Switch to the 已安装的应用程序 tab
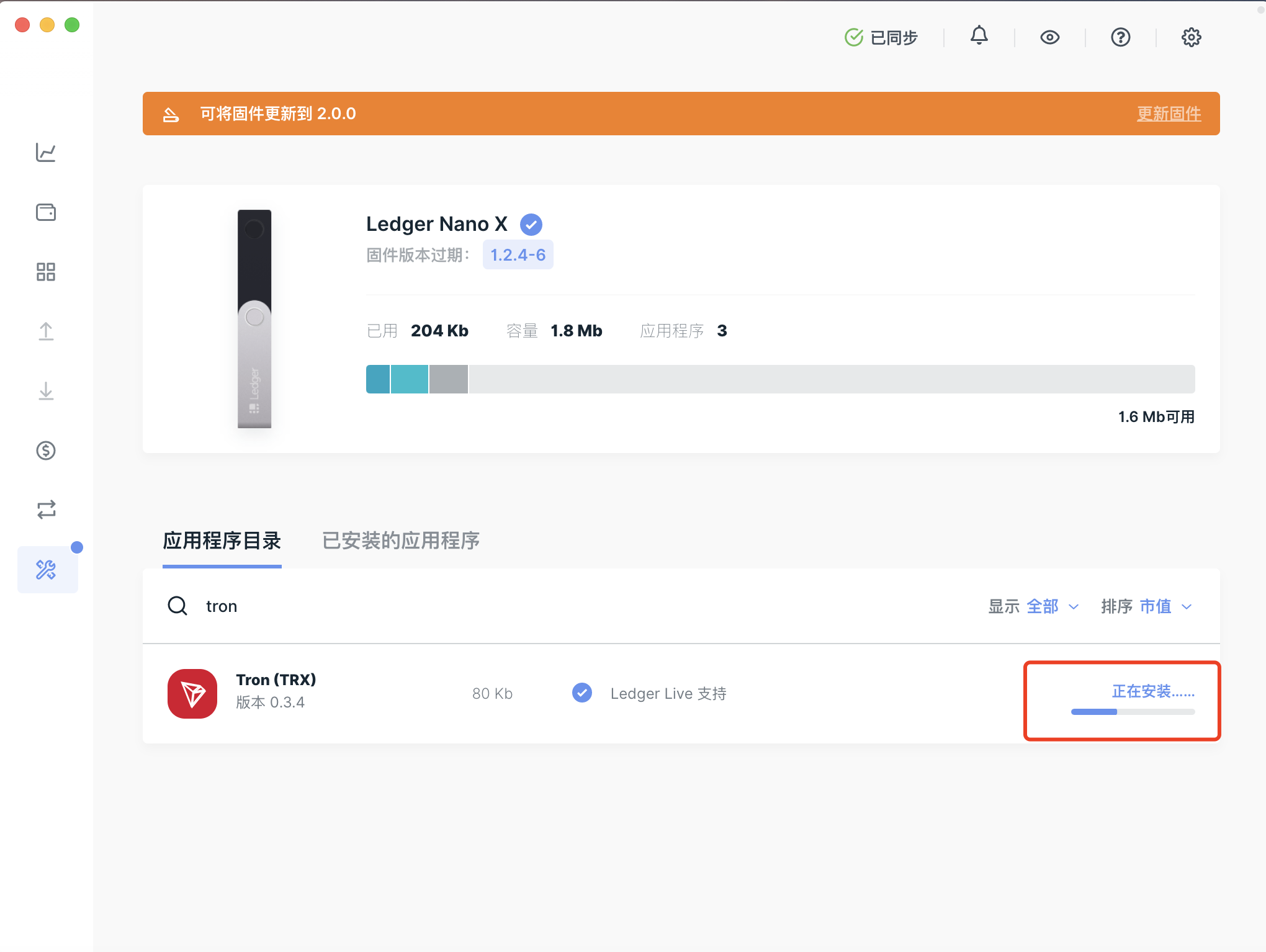Image resolution: width=1266 pixels, height=952 pixels. pyautogui.click(x=401, y=541)
